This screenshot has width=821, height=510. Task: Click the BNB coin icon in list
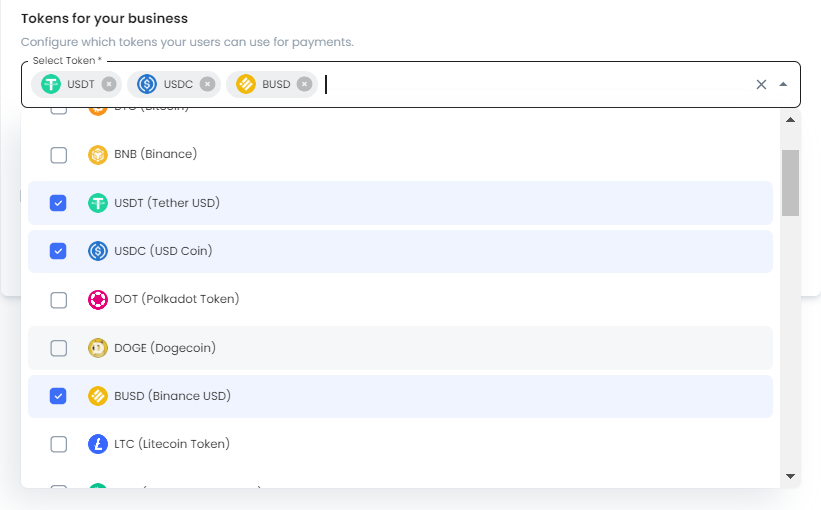[98, 155]
